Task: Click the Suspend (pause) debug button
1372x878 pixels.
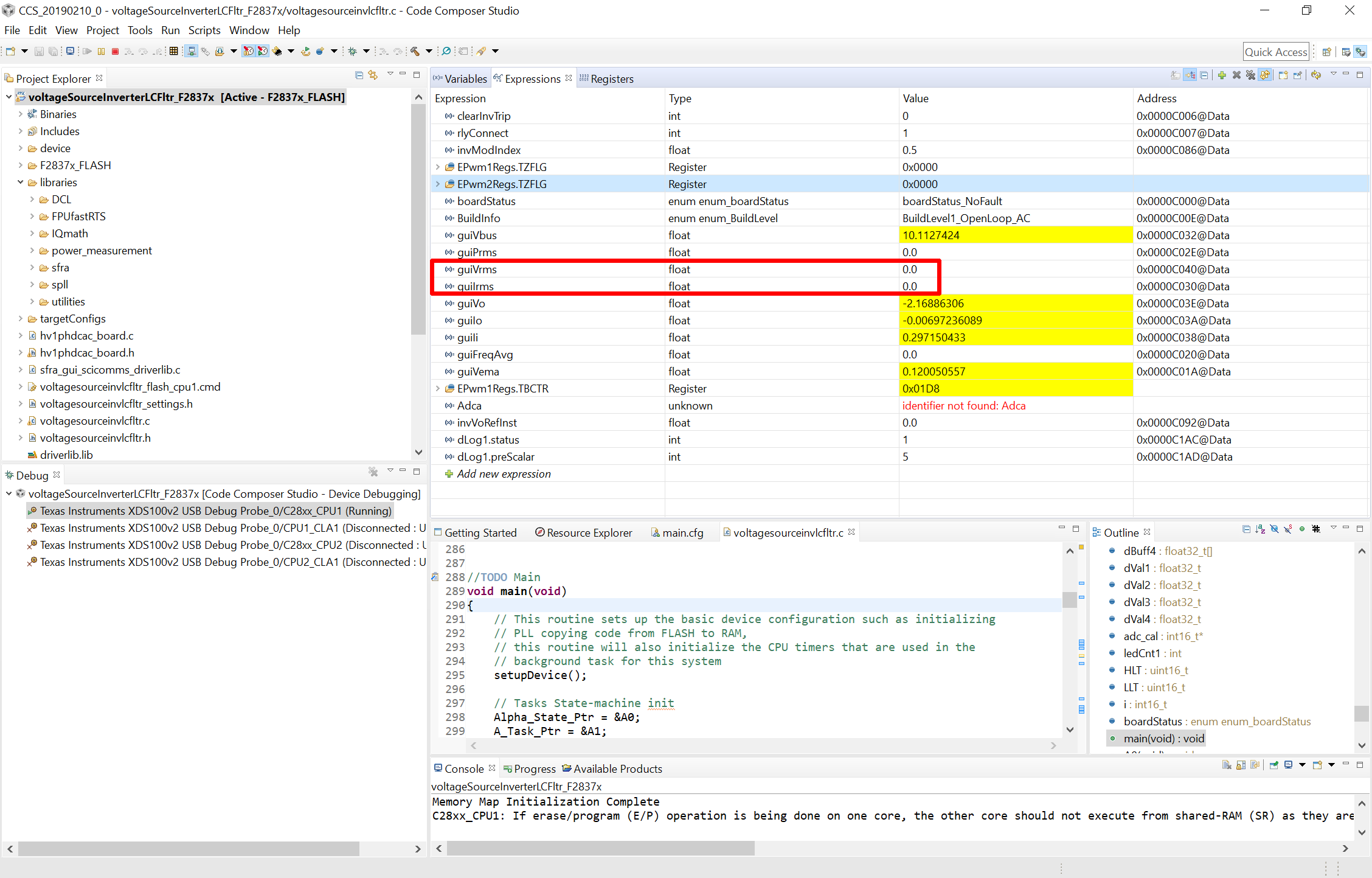Action: coord(101,52)
